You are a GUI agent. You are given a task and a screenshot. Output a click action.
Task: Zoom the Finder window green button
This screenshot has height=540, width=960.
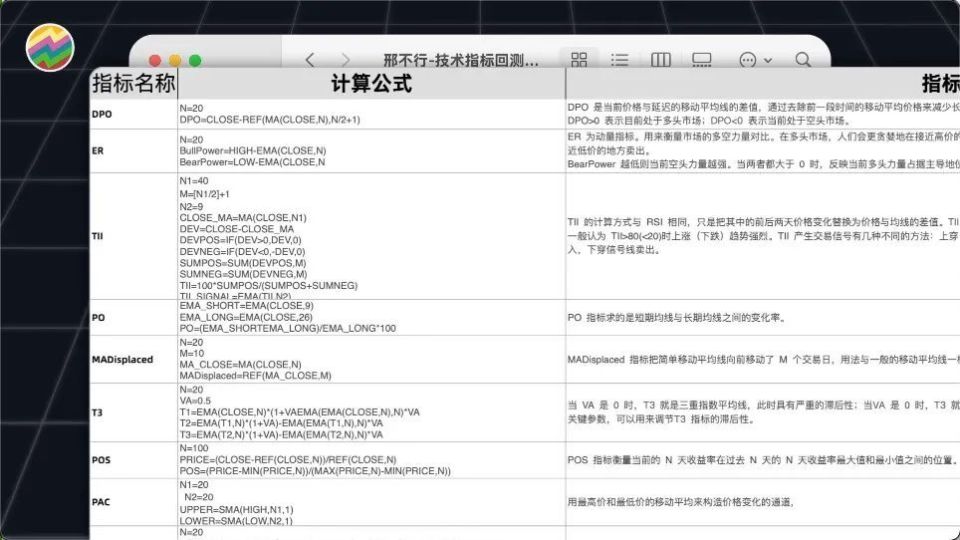tap(195, 61)
